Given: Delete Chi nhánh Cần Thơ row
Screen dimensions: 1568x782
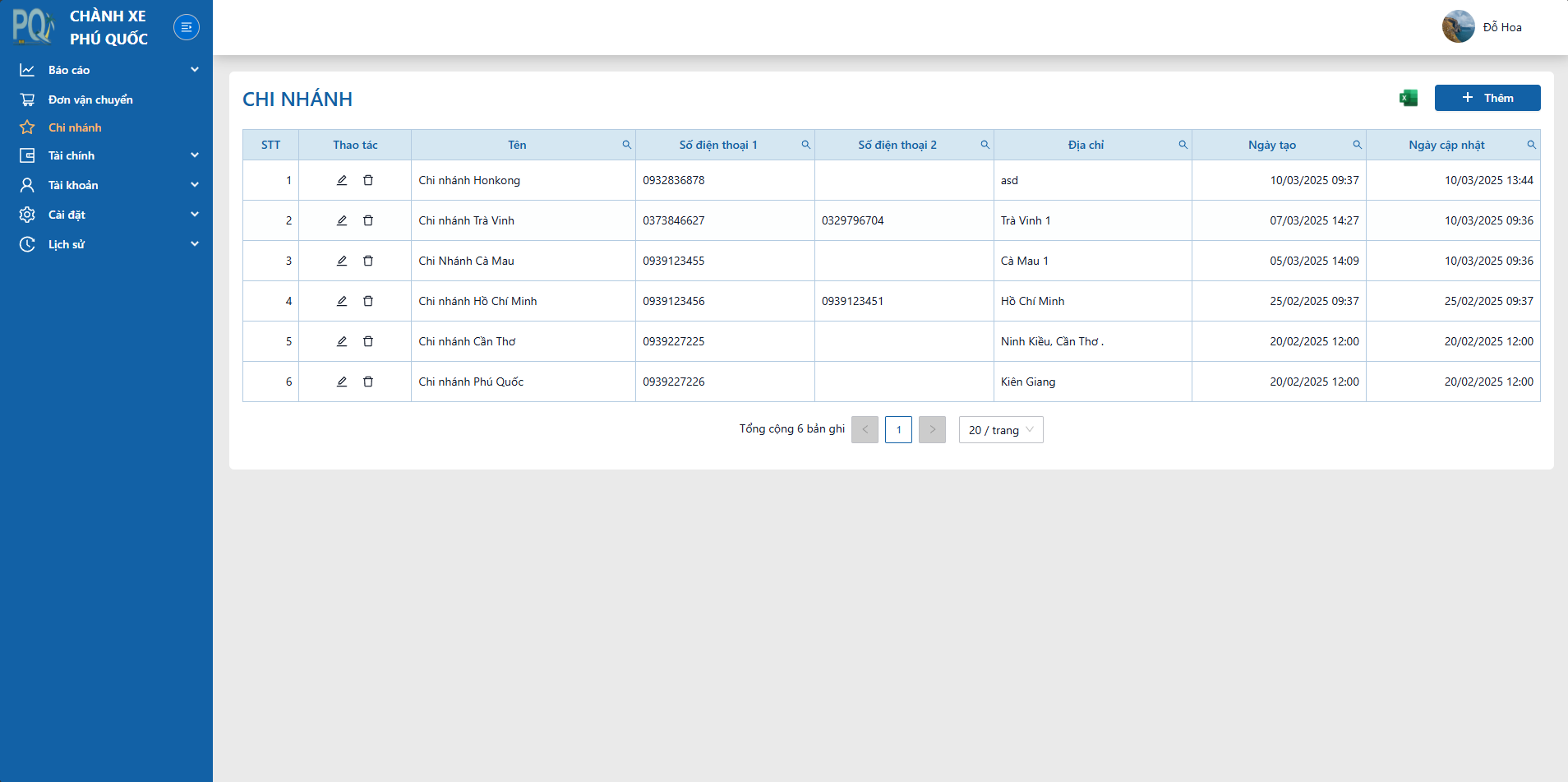Looking at the screenshot, I should click(368, 341).
